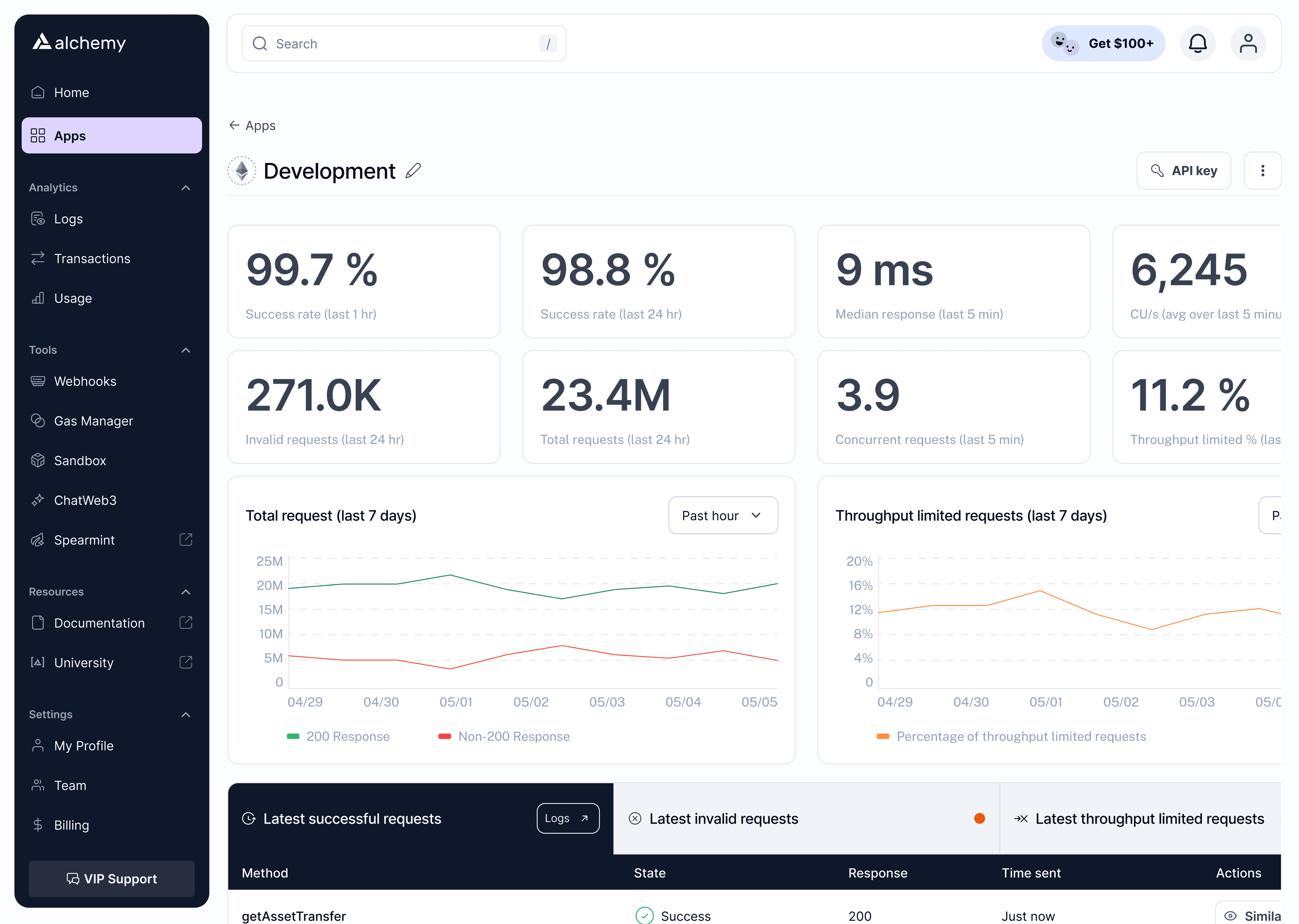Click inside the Search input field
This screenshot has height=924, width=1299.
404,43
